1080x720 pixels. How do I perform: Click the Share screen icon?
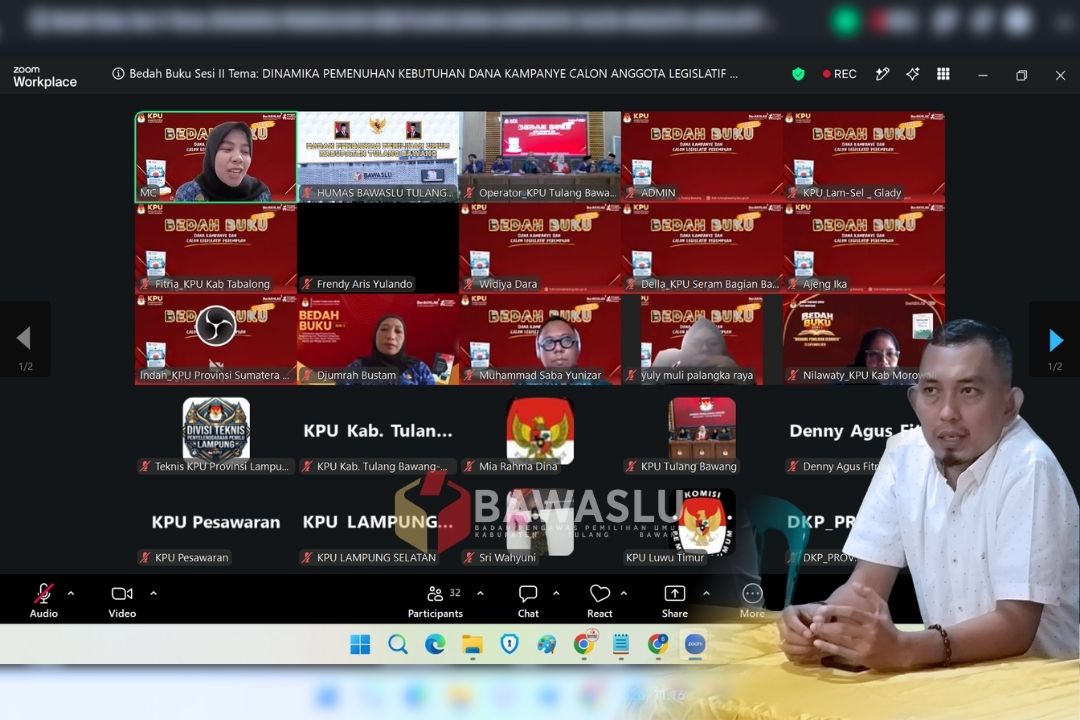(x=674, y=600)
